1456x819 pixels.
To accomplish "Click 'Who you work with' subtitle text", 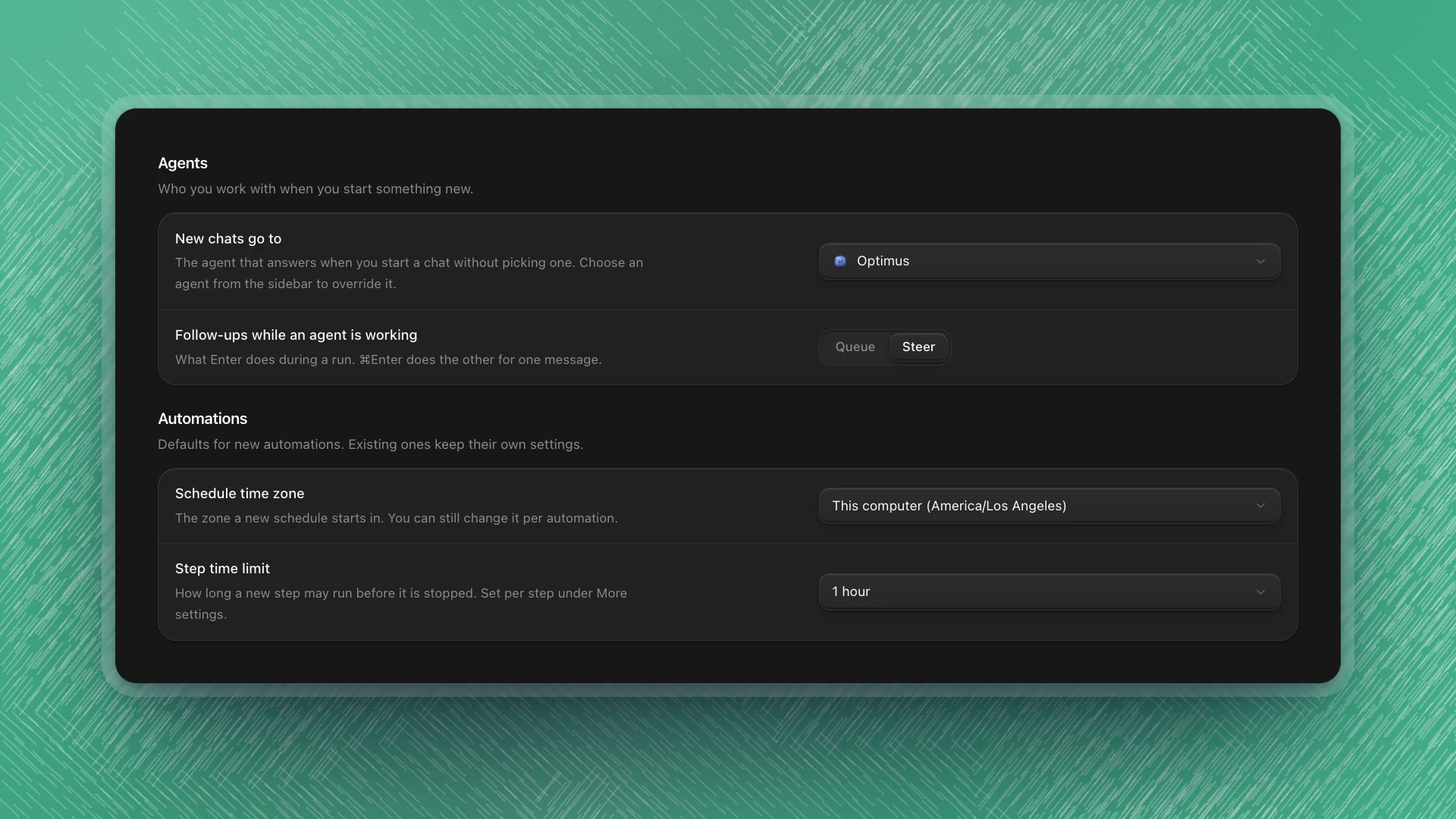I will coord(315,189).
